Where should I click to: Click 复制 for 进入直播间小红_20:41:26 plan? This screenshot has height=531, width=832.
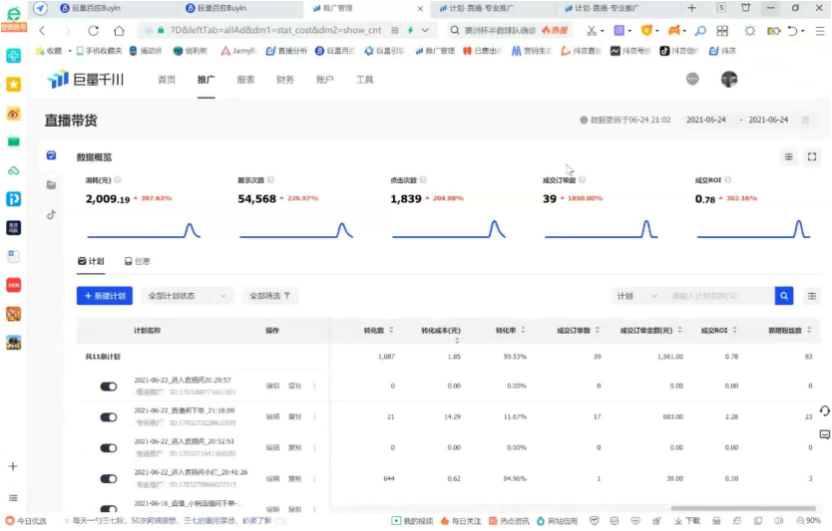(x=295, y=478)
